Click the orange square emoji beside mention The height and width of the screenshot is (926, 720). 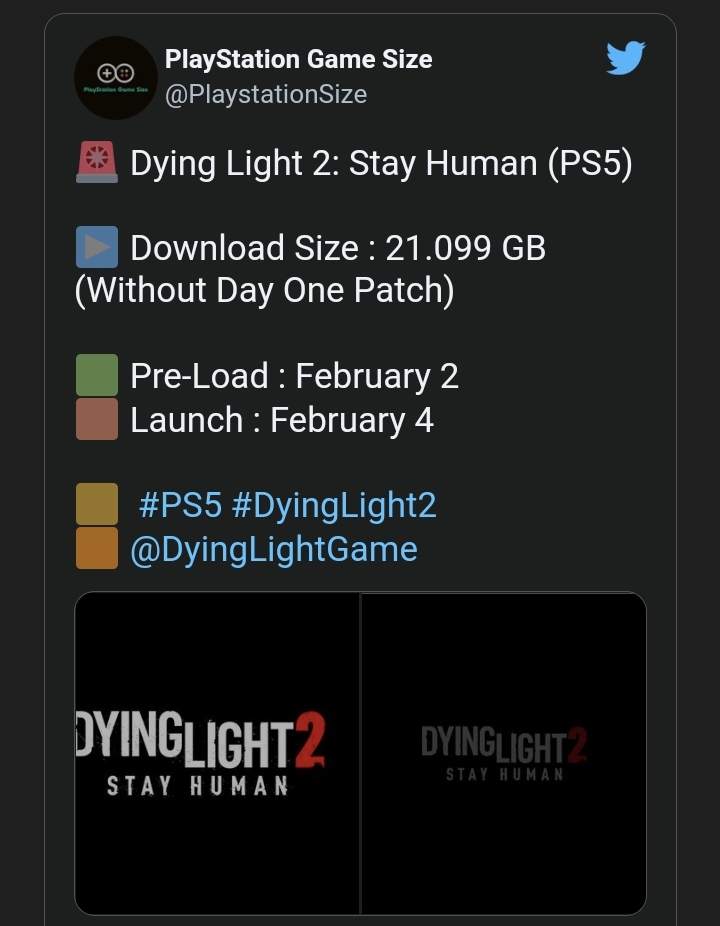click(97, 548)
